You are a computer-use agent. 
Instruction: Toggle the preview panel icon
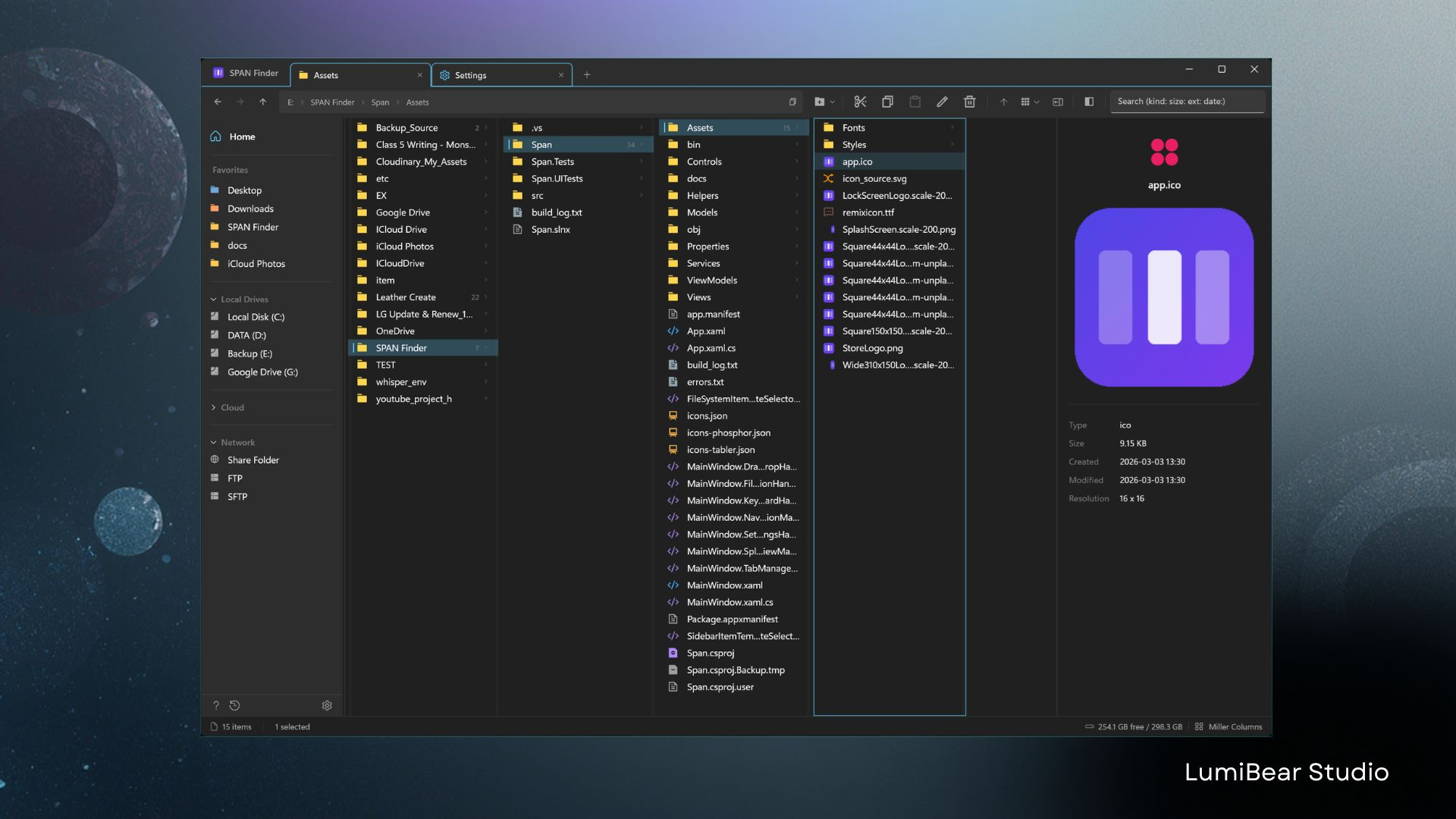coord(1090,101)
